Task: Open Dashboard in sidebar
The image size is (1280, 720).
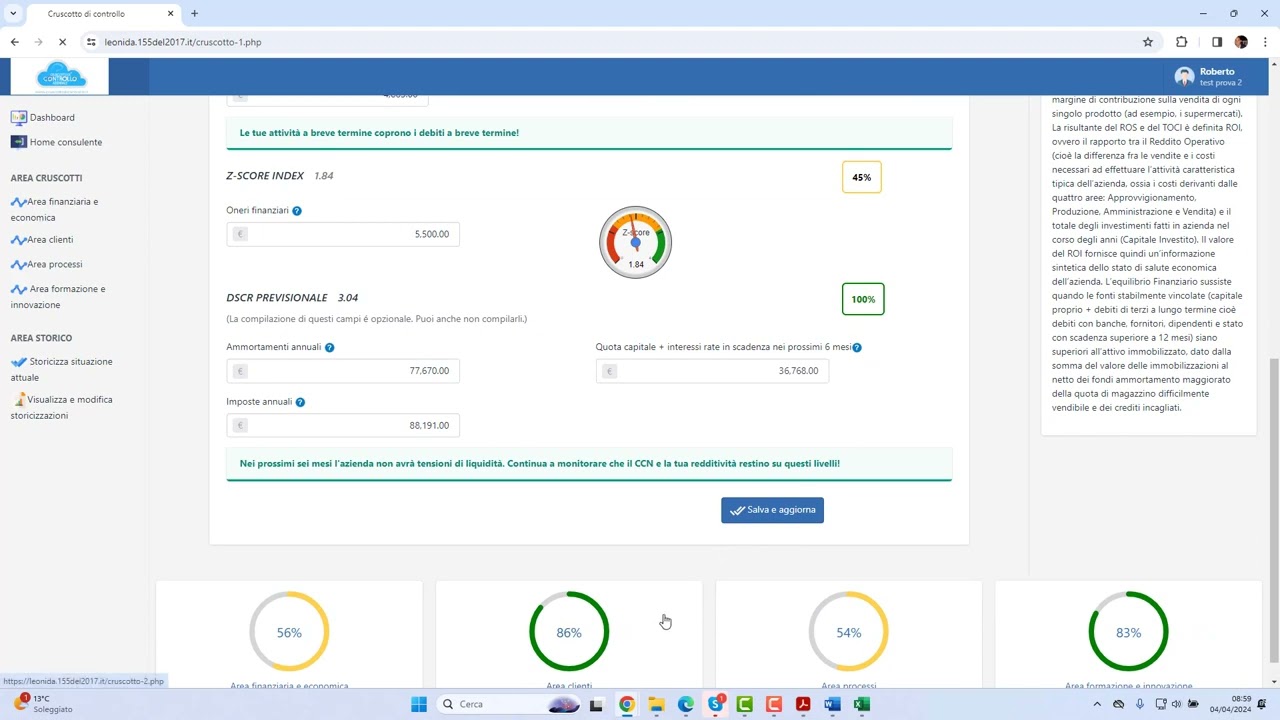Action: [x=51, y=117]
